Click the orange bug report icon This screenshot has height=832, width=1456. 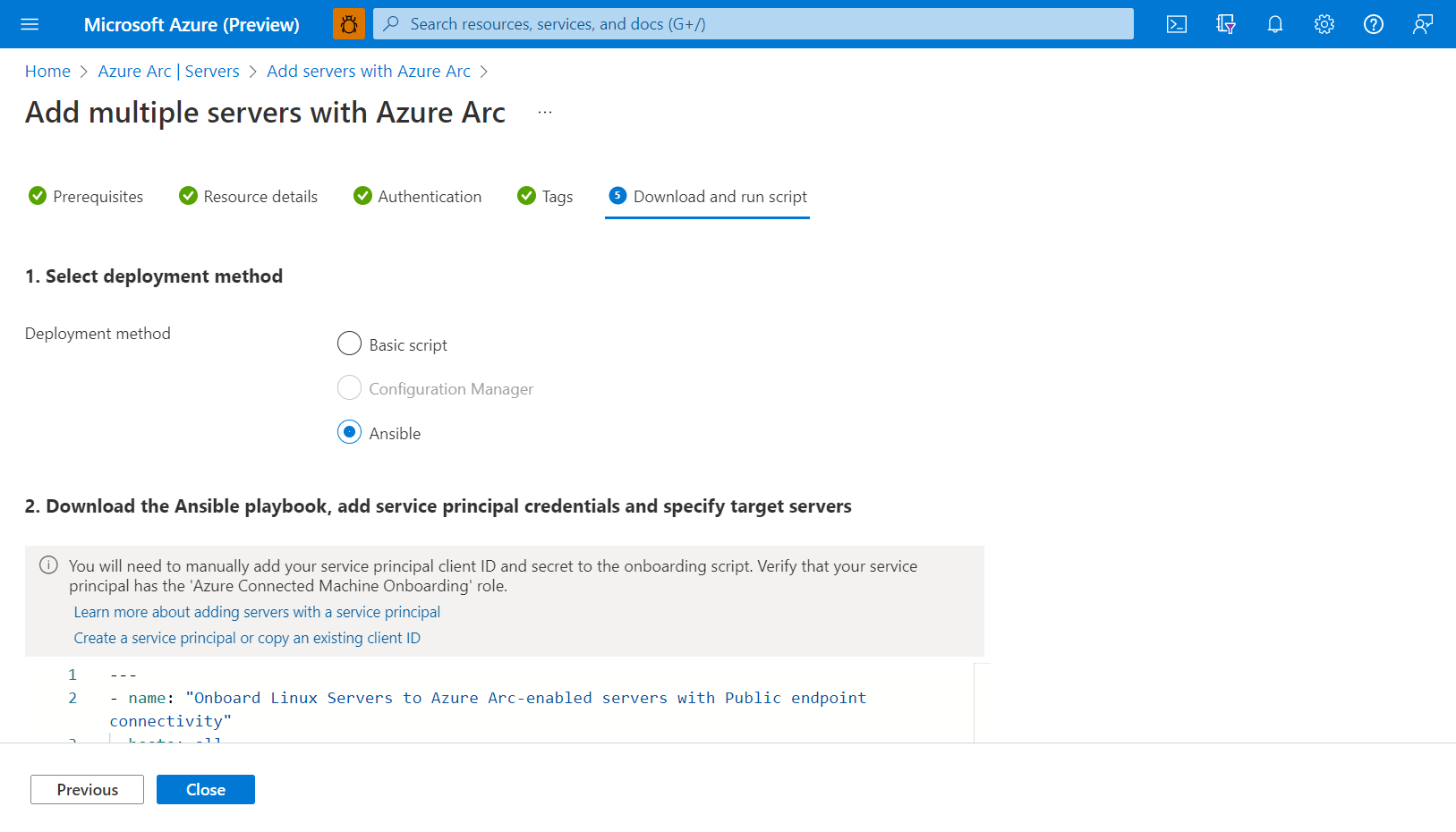coord(349,24)
